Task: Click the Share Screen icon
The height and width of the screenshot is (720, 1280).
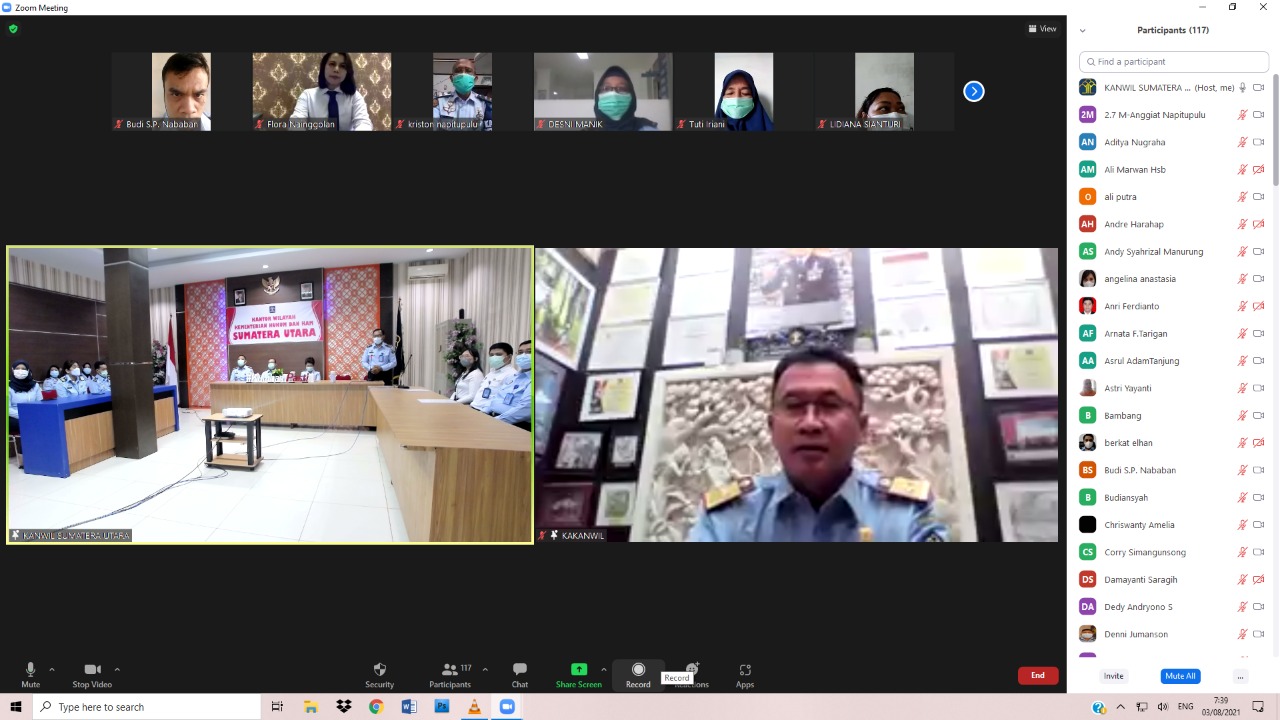Action: 579,670
